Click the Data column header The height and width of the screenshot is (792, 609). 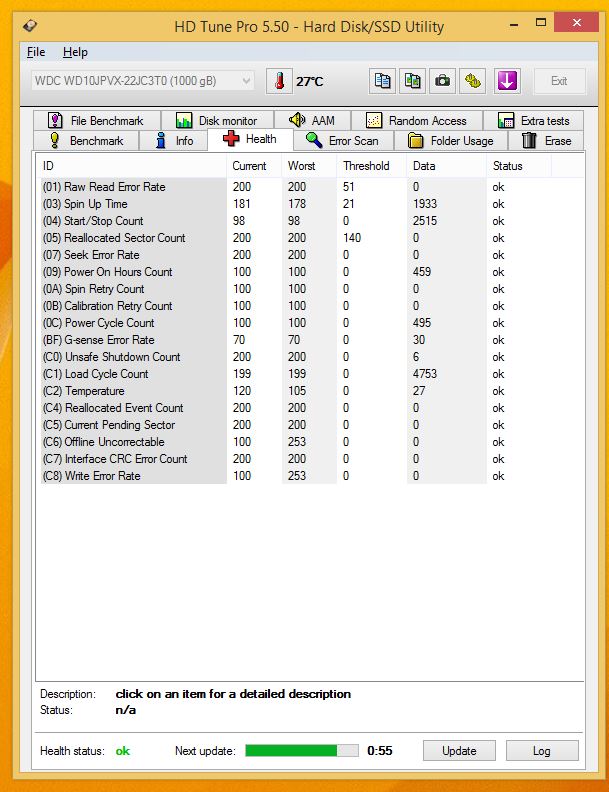446,166
